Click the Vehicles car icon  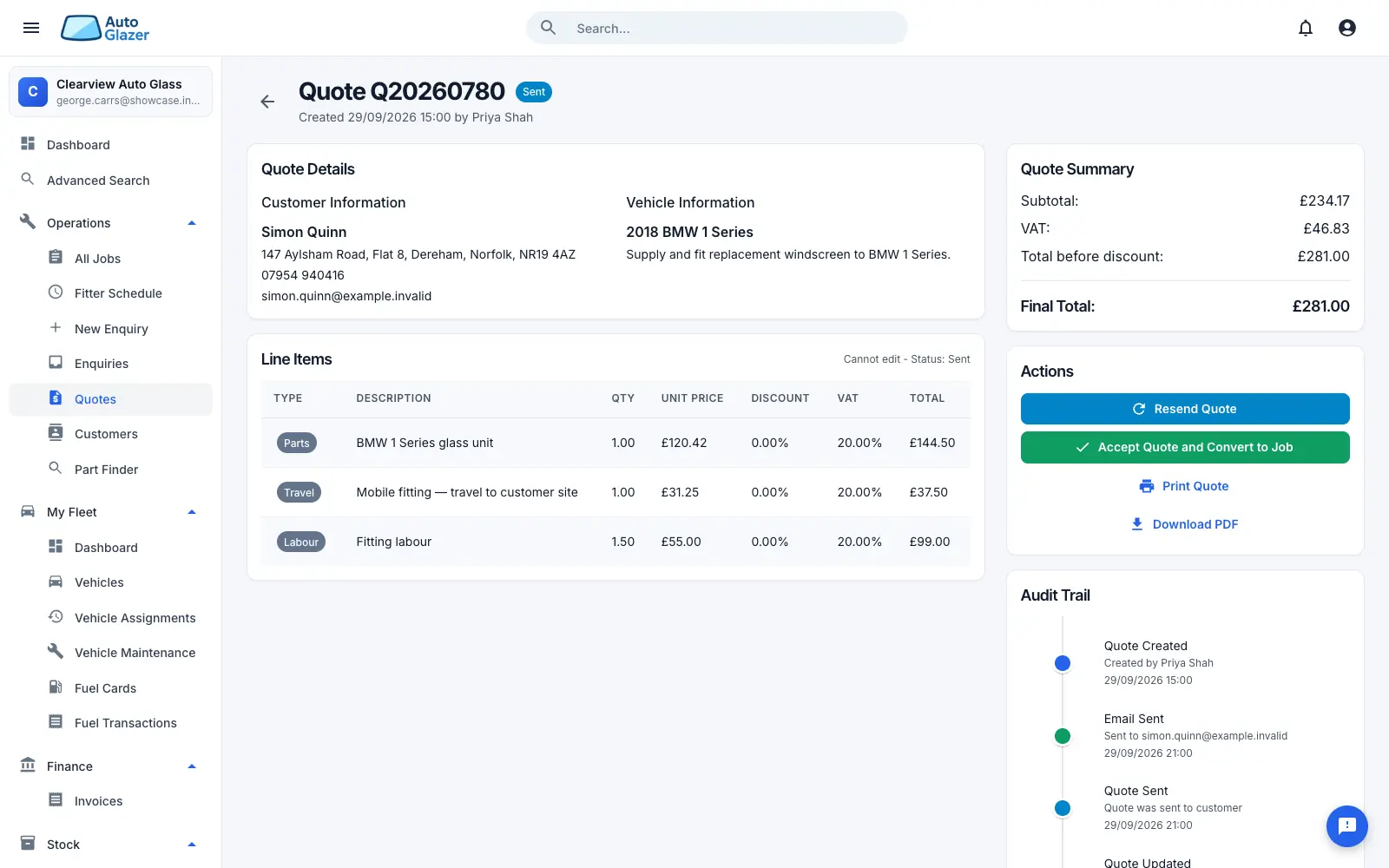(x=56, y=582)
